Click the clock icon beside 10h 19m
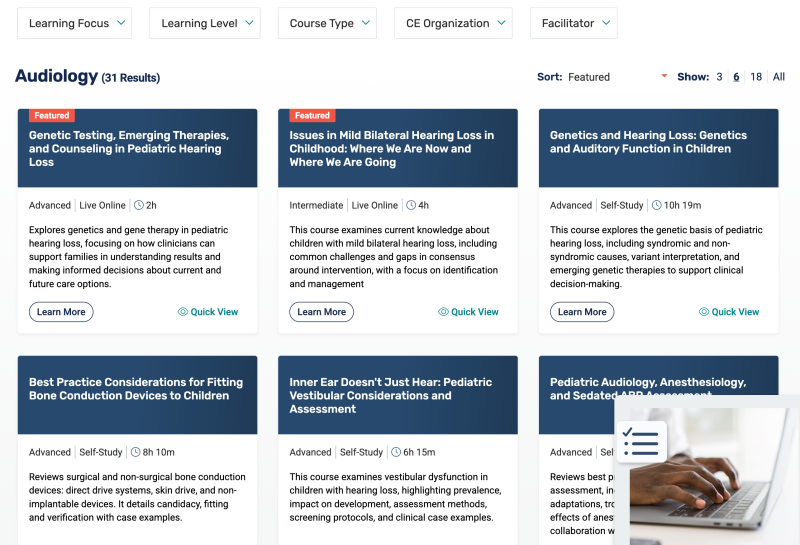Image resolution: width=800 pixels, height=545 pixels. [657, 205]
